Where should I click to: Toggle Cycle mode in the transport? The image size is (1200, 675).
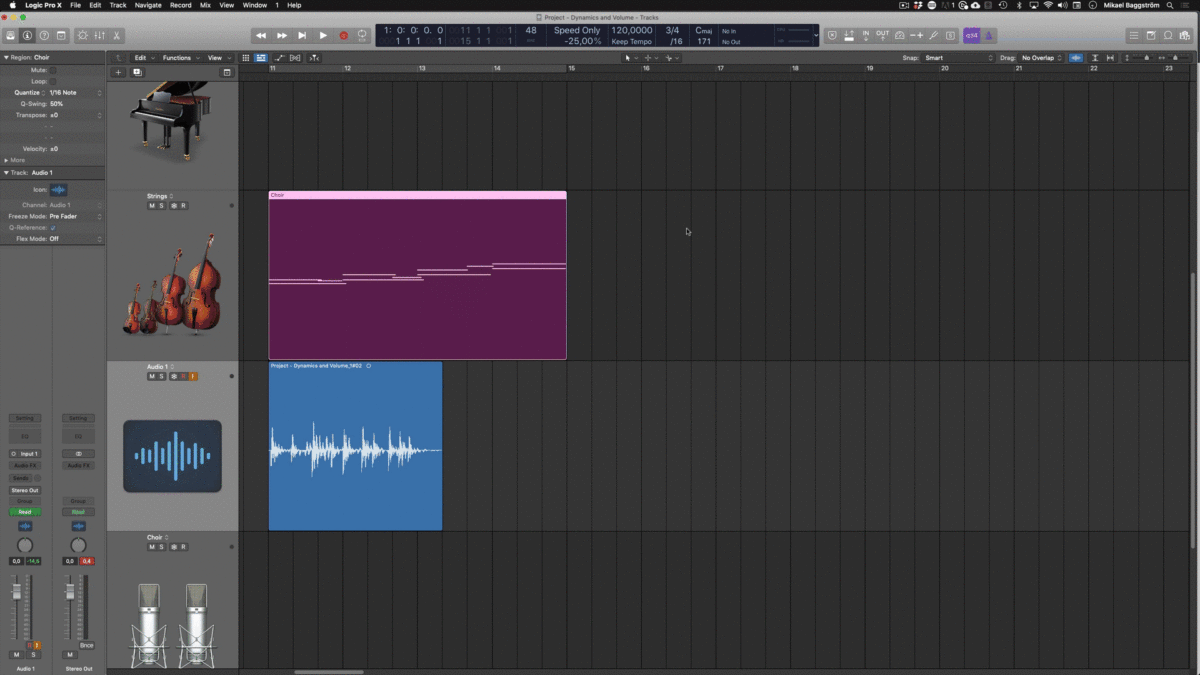click(362, 34)
